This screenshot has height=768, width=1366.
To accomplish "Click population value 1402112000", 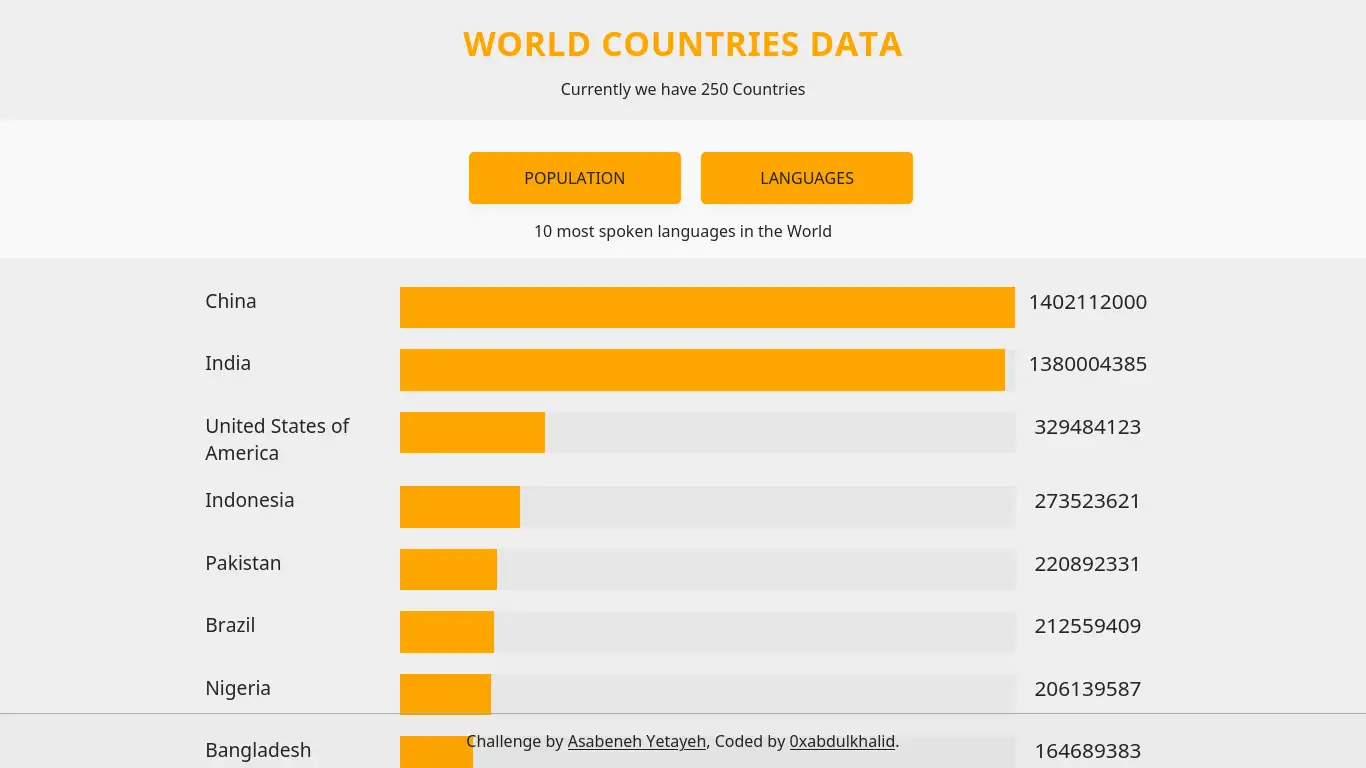I will tap(1088, 302).
